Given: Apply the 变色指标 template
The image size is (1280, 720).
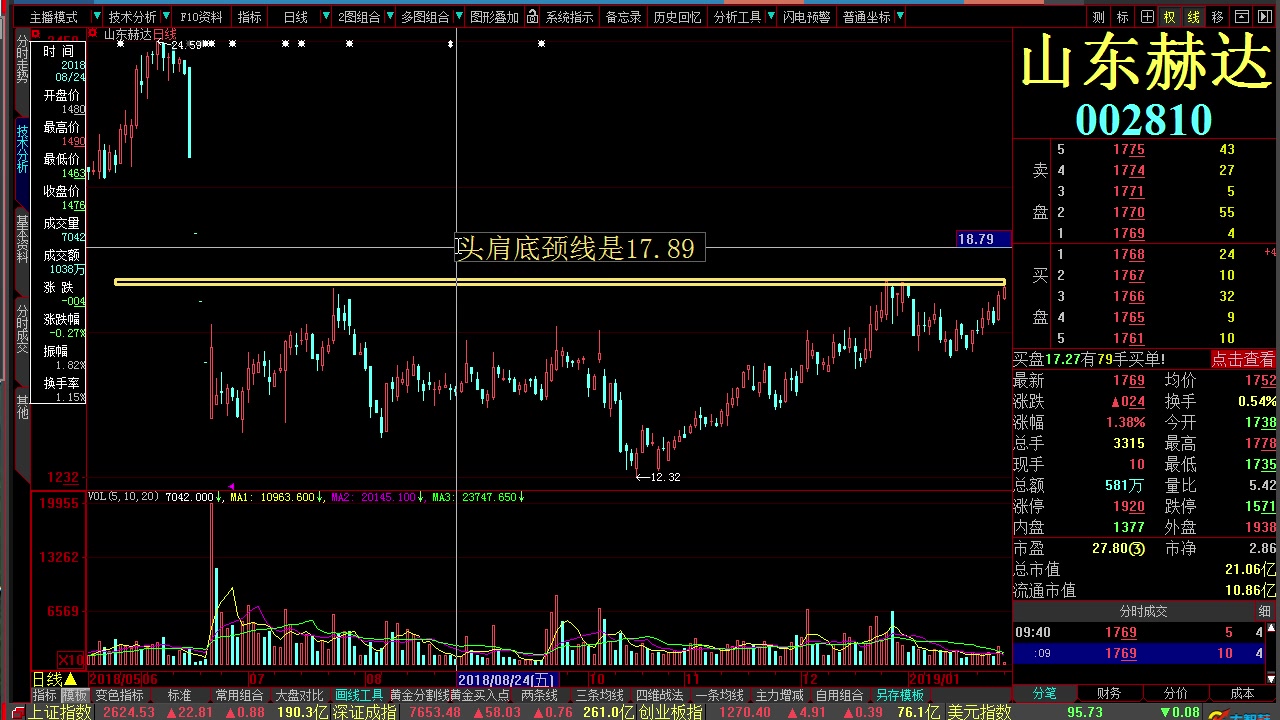Looking at the screenshot, I should click(x=119, y=695).
